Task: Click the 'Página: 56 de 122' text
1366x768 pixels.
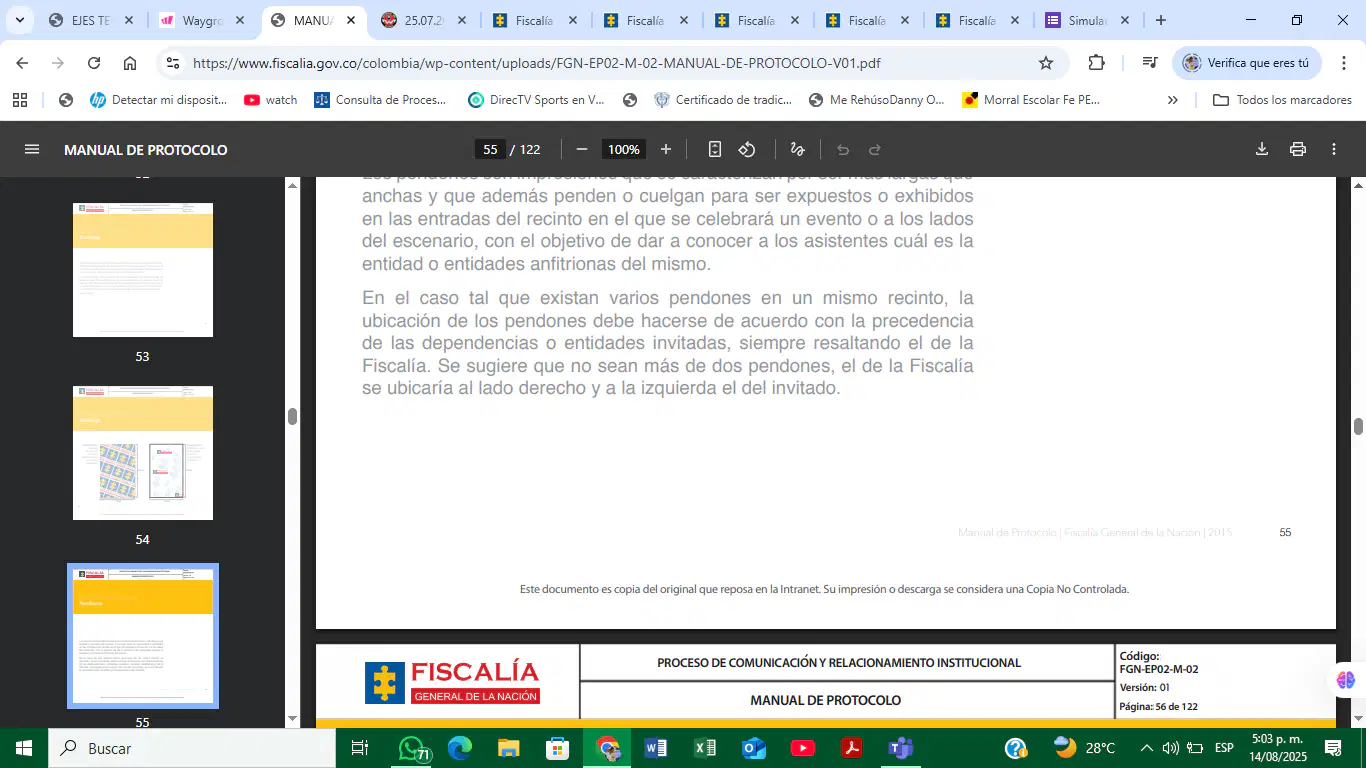Action: pyautogui.click(x=1158, y=707)
